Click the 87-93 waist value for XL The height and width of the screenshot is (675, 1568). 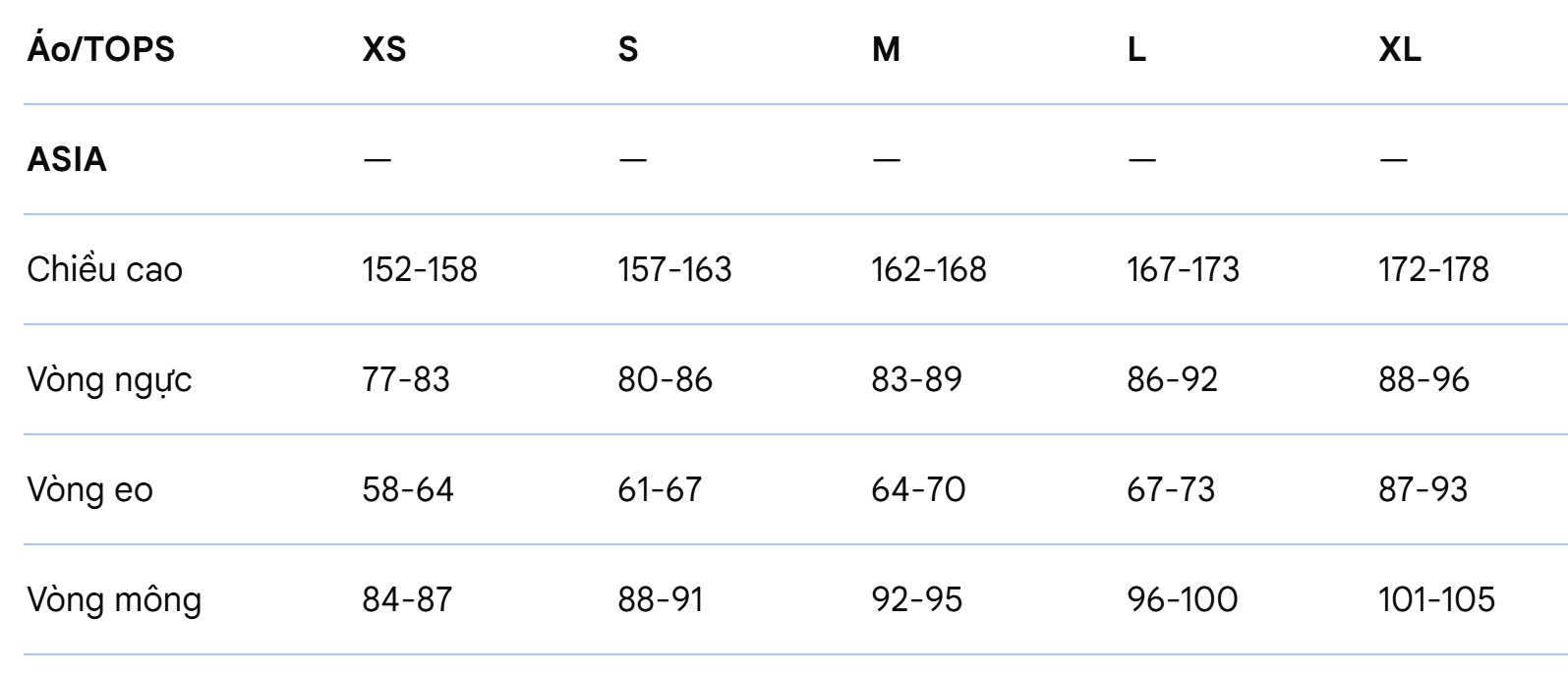click(1423, 489)
